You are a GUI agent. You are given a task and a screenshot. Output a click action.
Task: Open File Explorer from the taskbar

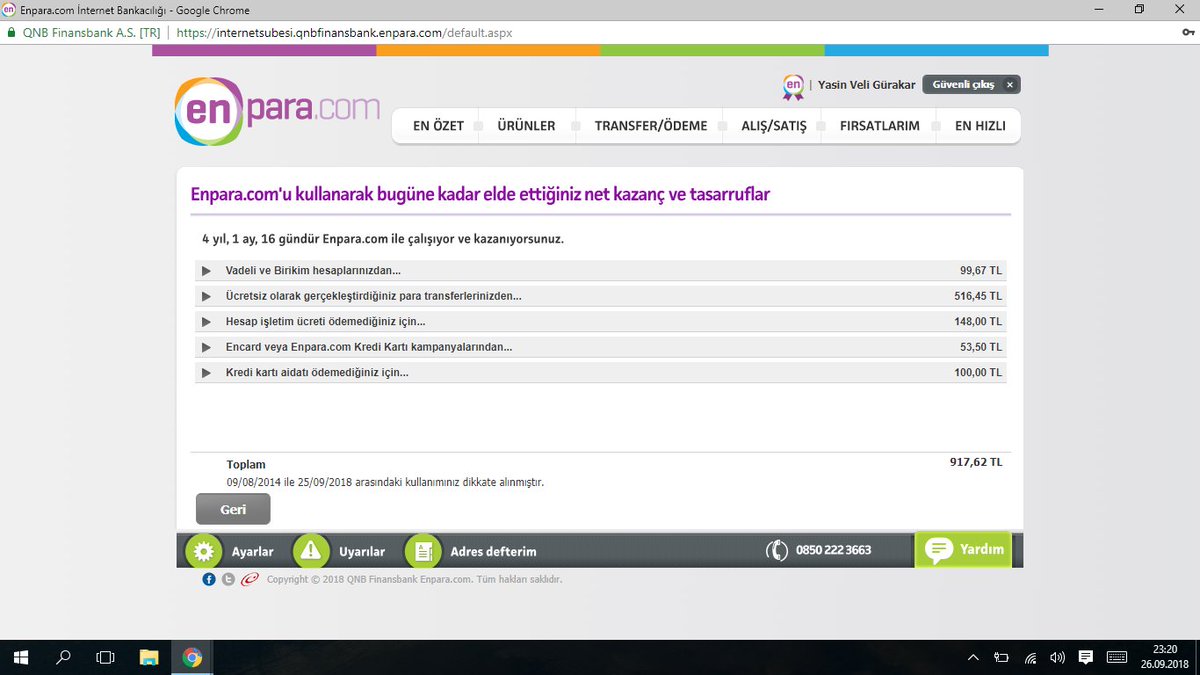point(149,657)
